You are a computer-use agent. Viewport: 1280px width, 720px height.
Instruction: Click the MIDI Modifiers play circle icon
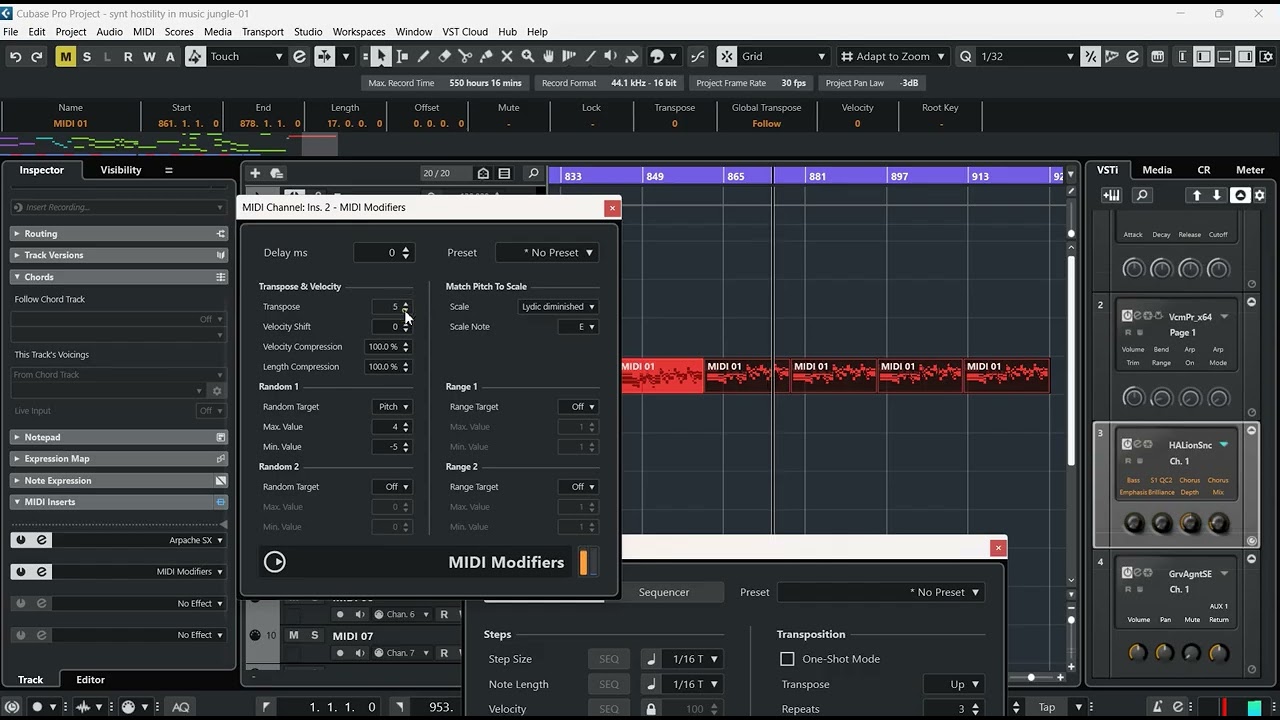(275, 562)
